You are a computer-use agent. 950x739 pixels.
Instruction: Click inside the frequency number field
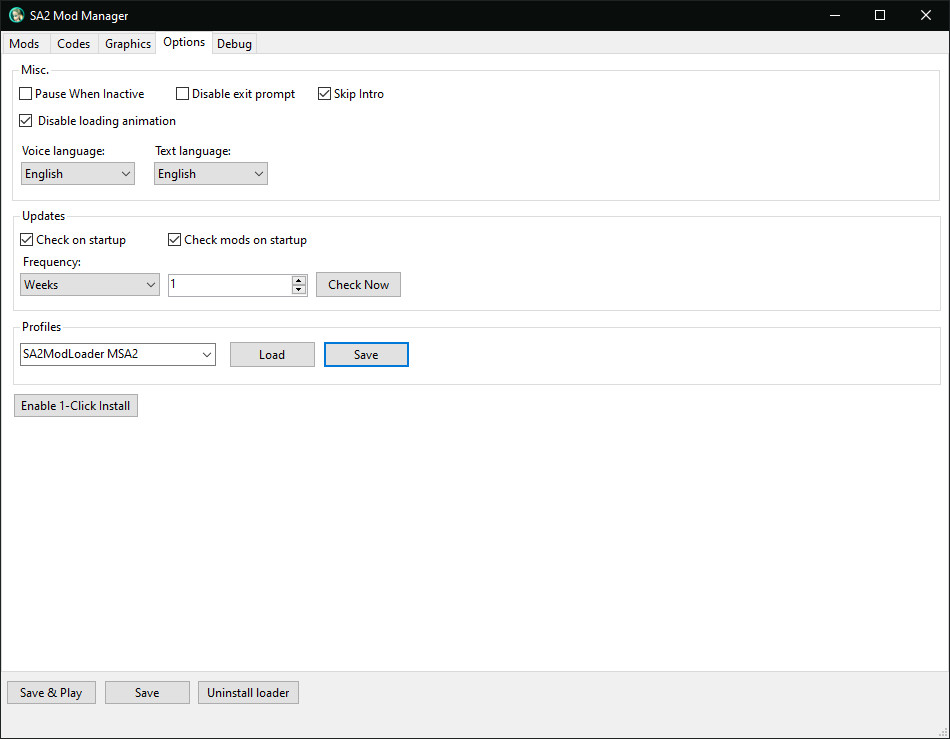click(228, 285)
